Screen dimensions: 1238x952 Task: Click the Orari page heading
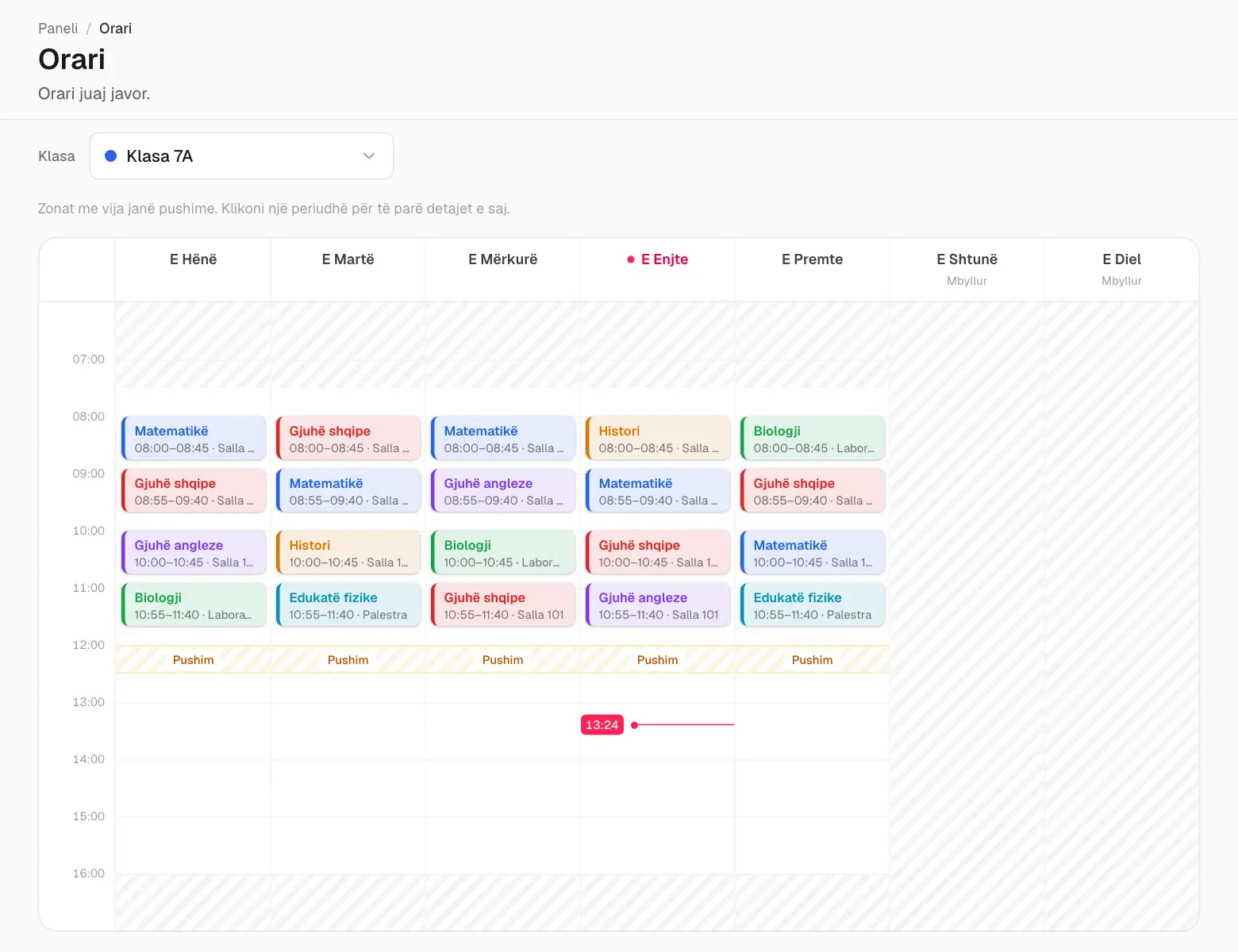tap(72, 59)
